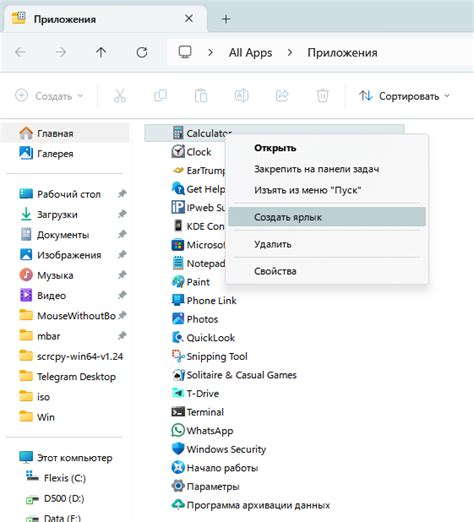Go up one folder level
Screen dimensions: 474x522
[x=101, y=52]
